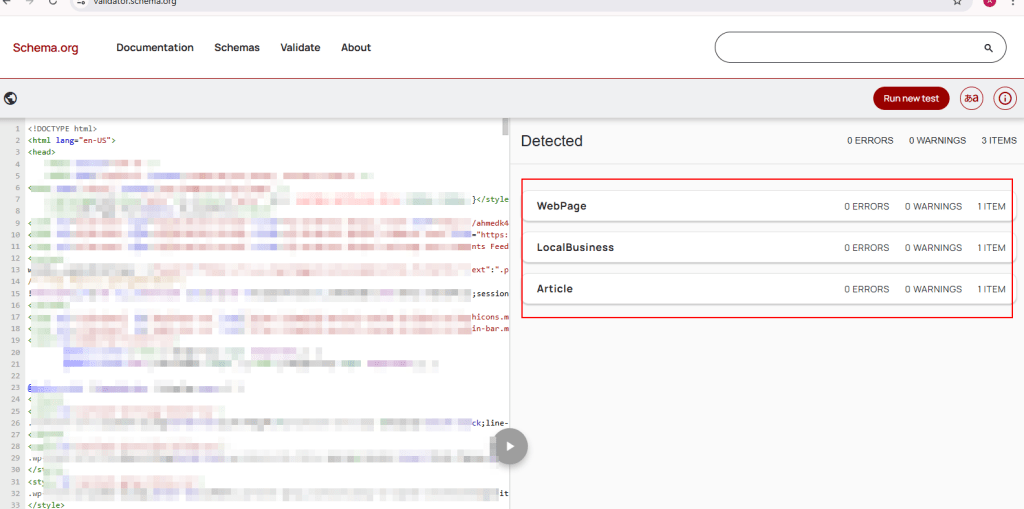Focus the site search field
This screenshot has height=509, width=1024.
[860, 48]
